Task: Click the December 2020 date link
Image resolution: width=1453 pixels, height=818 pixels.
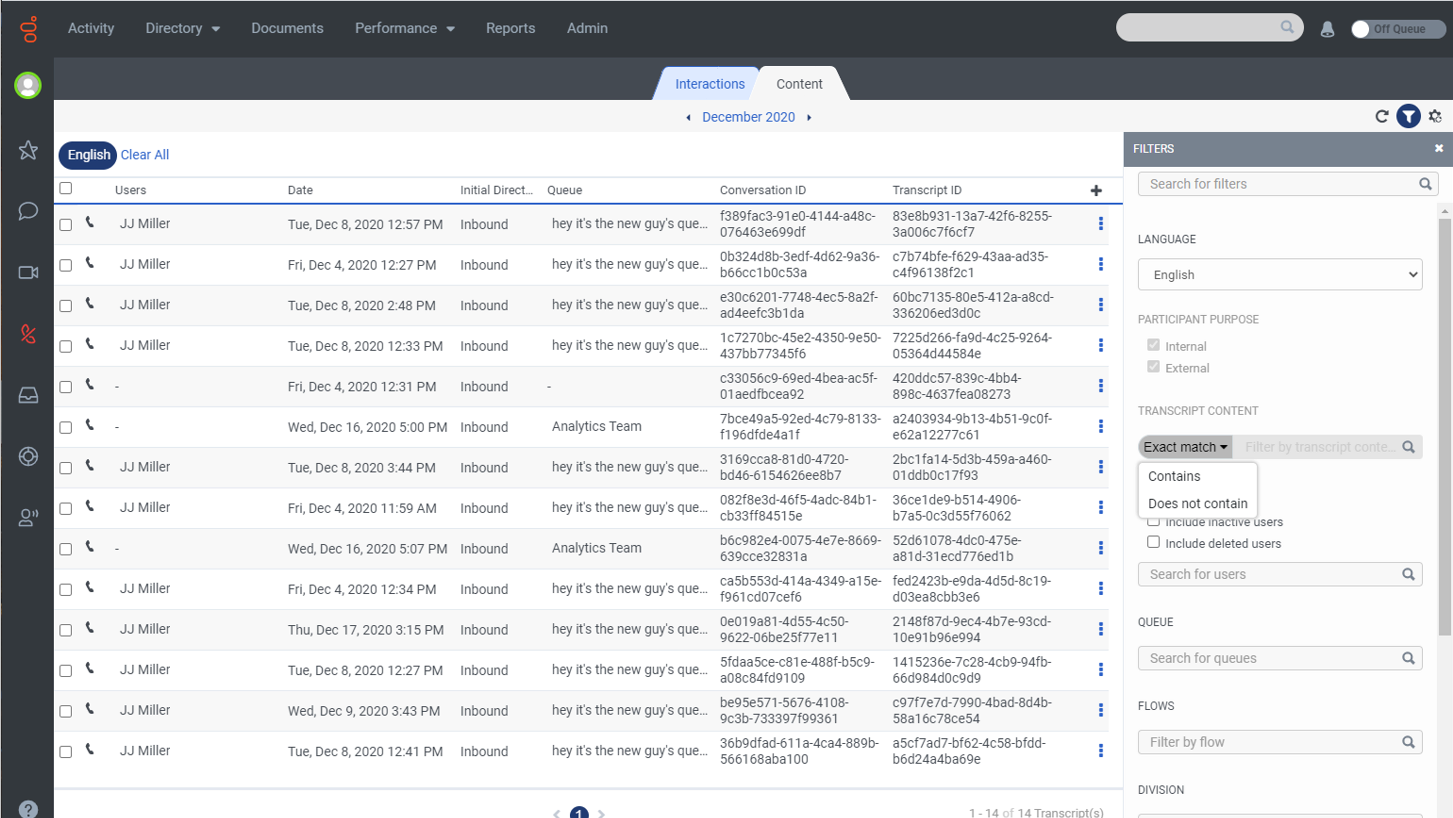Action: tap(748, 117)
